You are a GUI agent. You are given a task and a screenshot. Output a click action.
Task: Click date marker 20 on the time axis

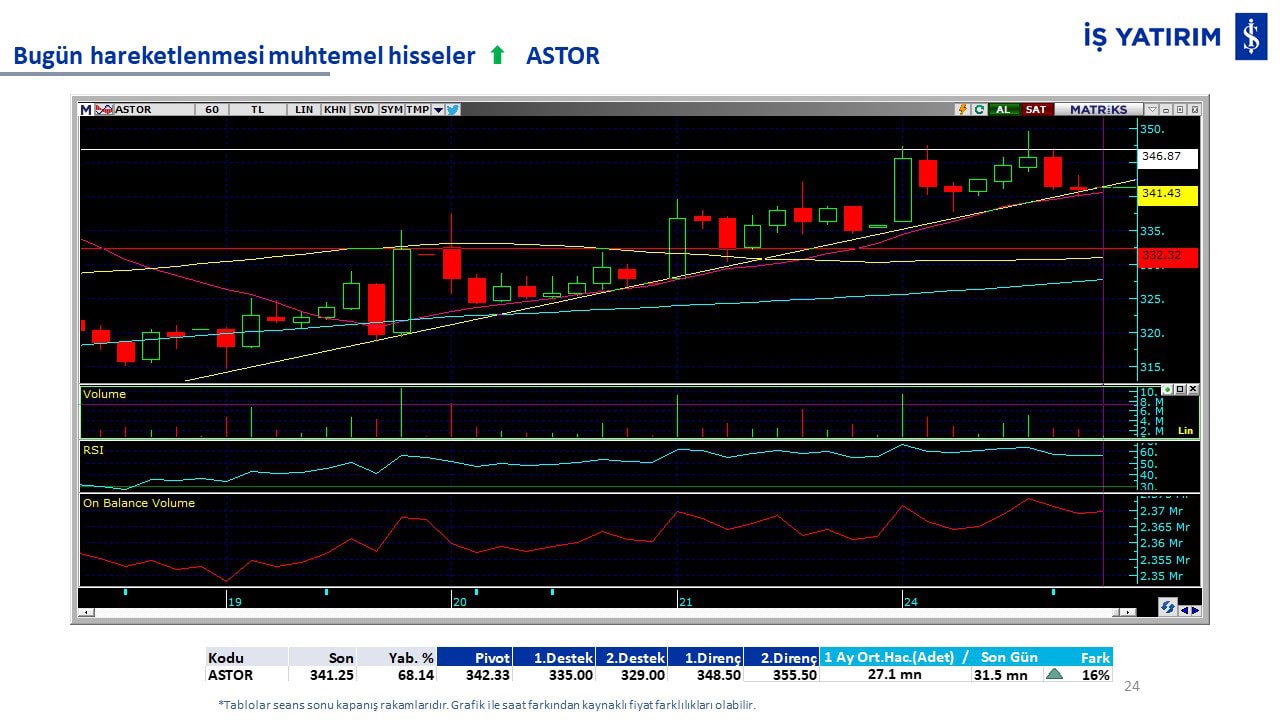pyautogui.click(x=459, y=602)
